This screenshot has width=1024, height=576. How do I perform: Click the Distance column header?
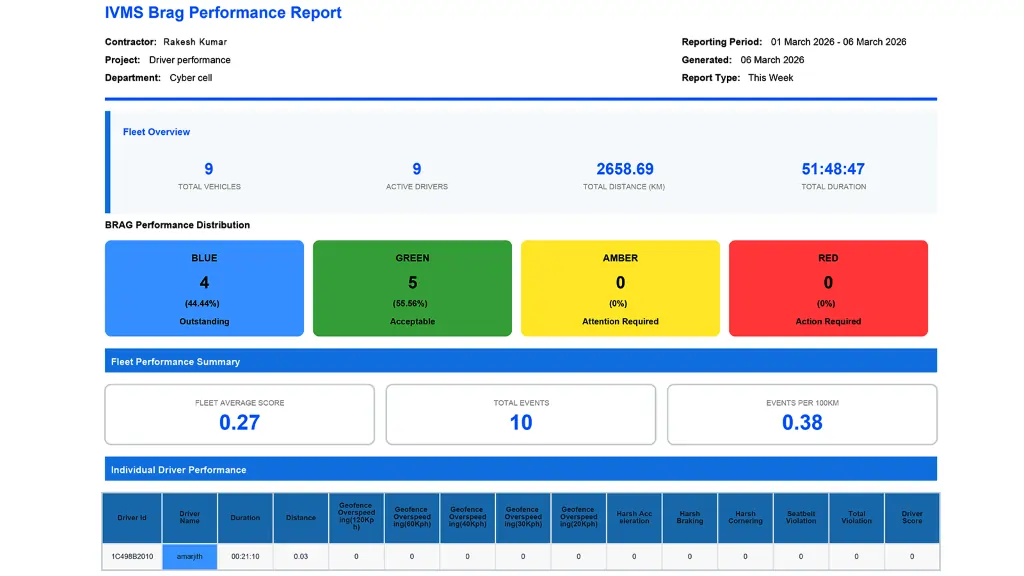[300, 518]
